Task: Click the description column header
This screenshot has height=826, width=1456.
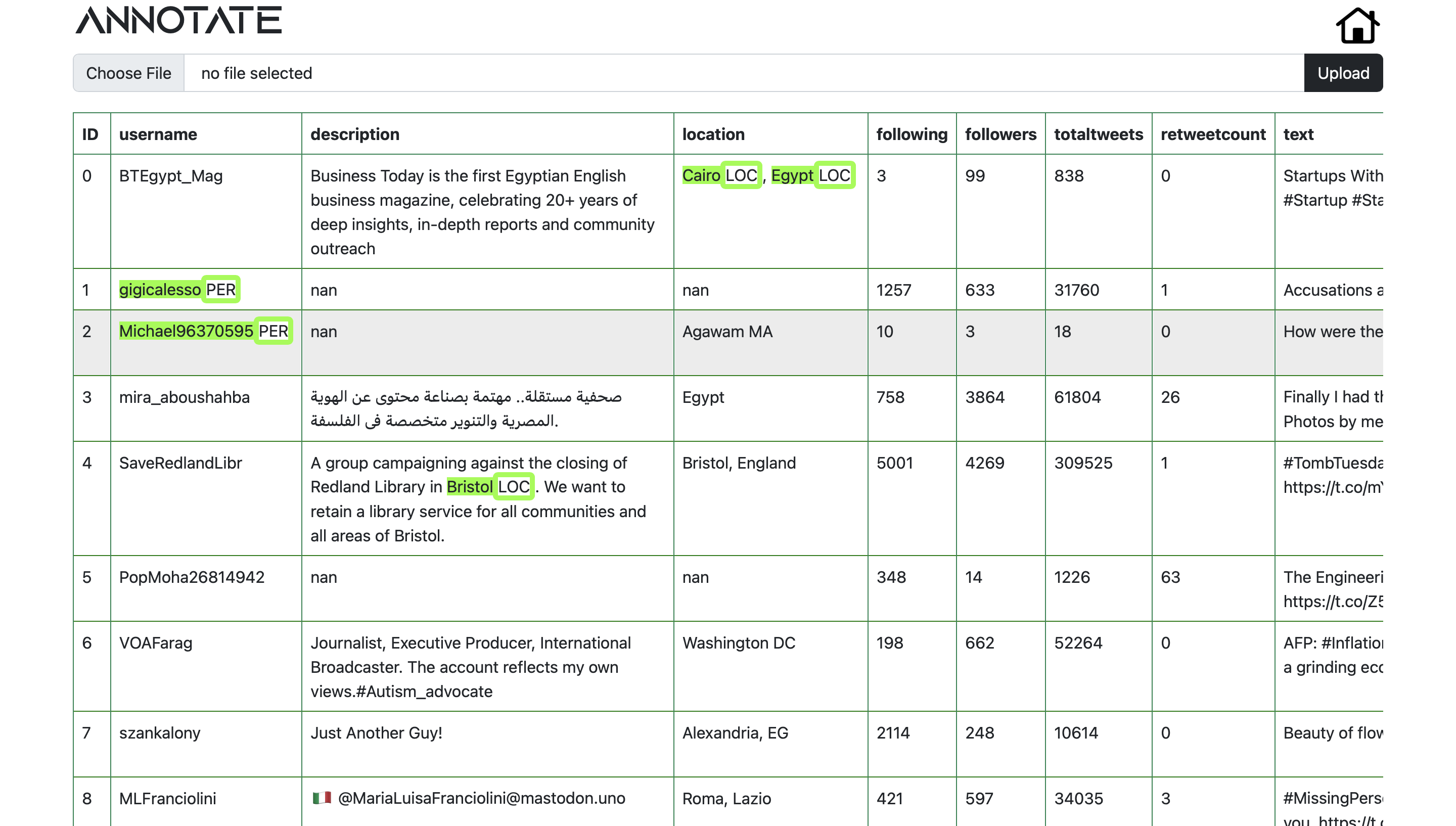Action: pos(354,134)
